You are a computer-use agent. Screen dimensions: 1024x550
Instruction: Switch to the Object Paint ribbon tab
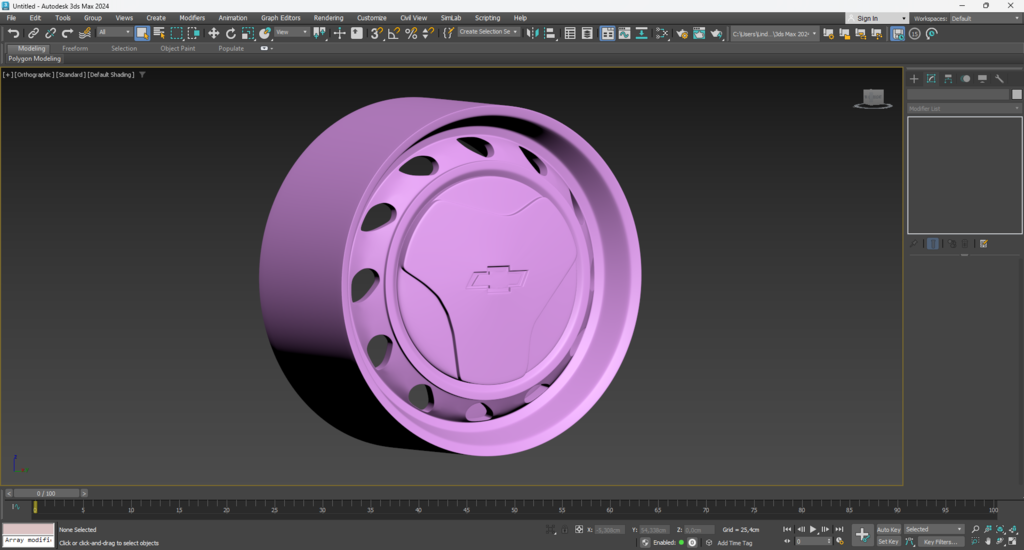click(178, 48)
